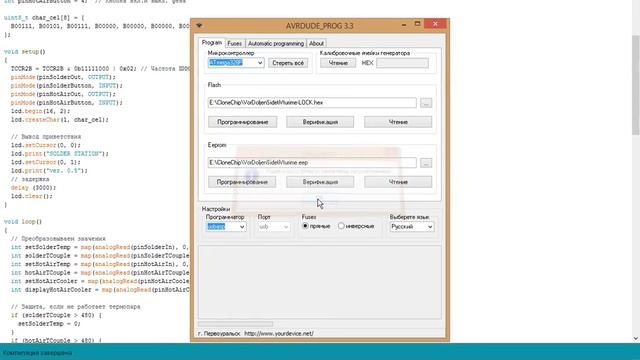Close the AVRDUDE_PROG window
Image resolution: width=640 pixels, height=360 pixels.
click(x=435, y=24)
